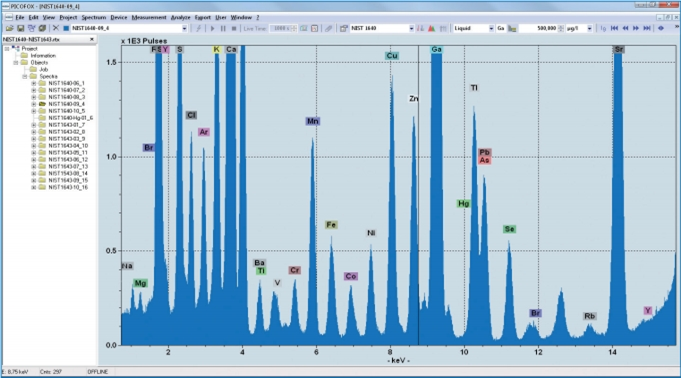The height and width of the screenshot is (378, 681).
Task: Collapse the Spectra tree node
Action: (x=25, y=76)
